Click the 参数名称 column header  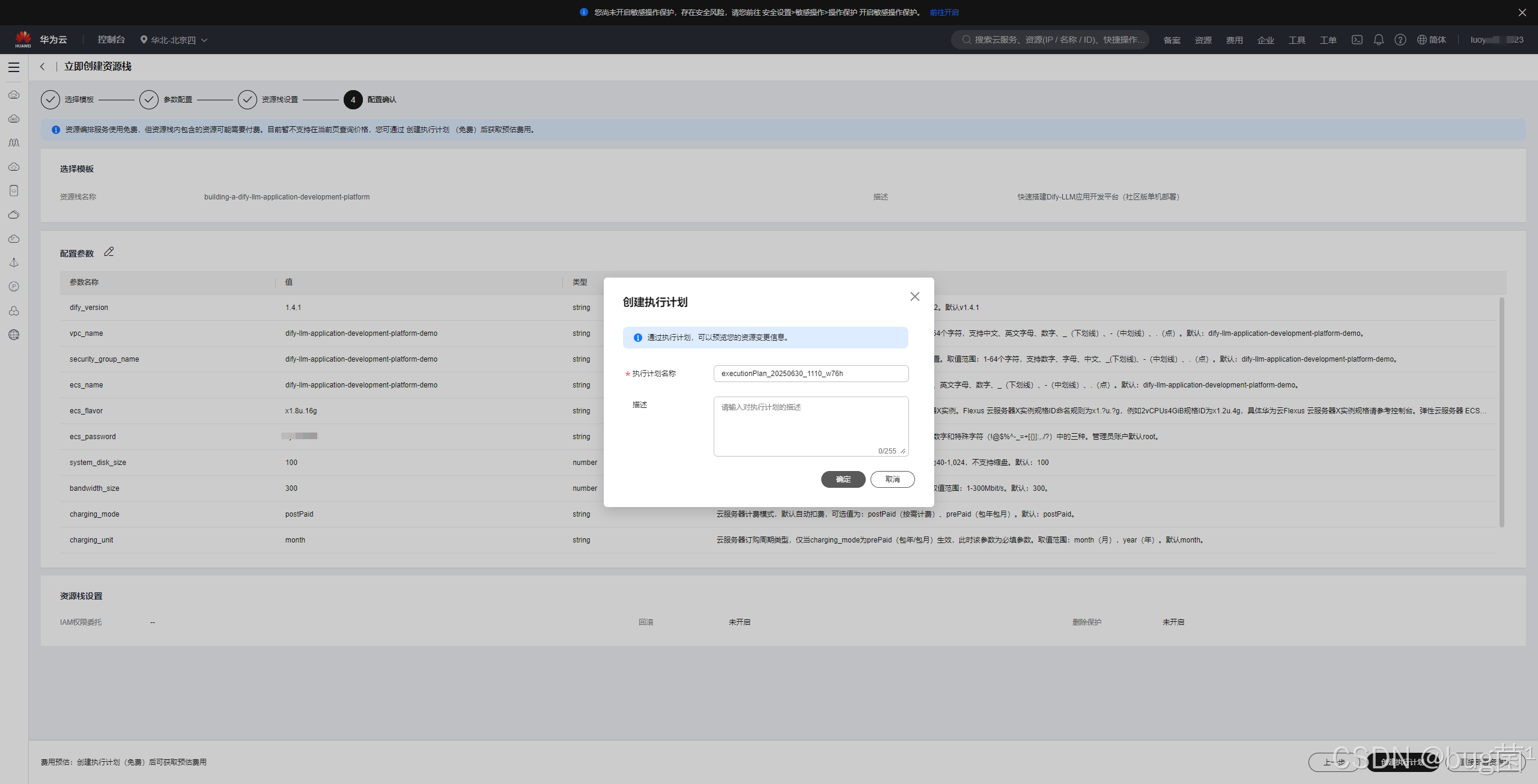pos(84,282)
